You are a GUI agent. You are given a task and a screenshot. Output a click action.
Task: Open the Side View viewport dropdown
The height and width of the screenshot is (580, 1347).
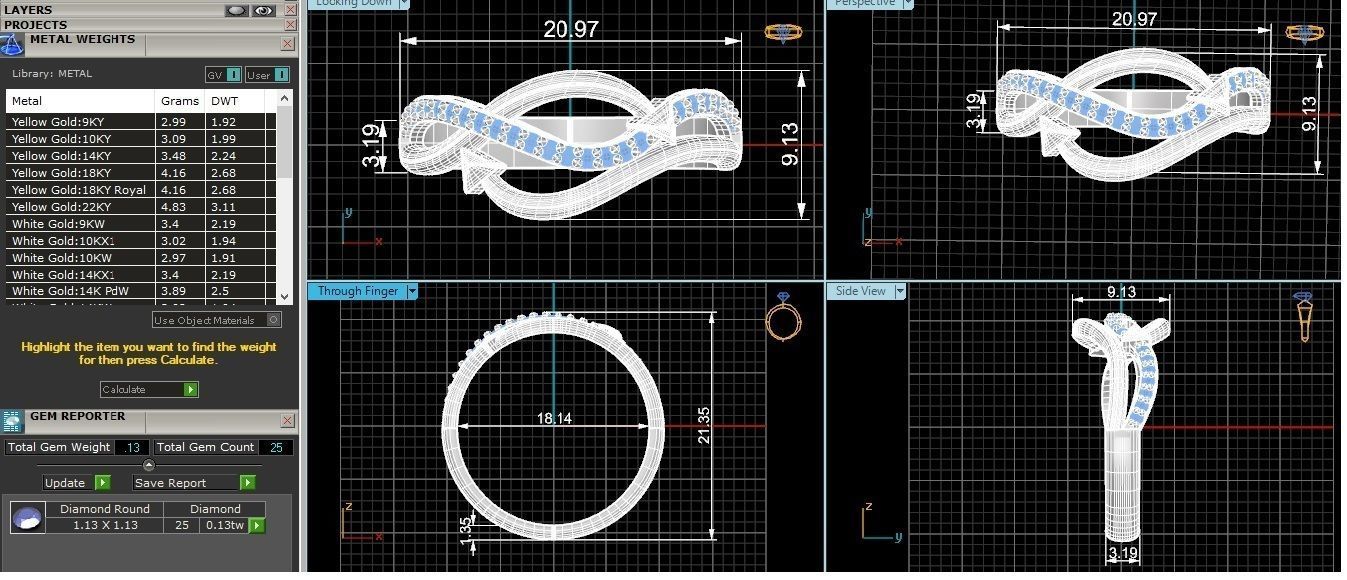tap(900, 291)
